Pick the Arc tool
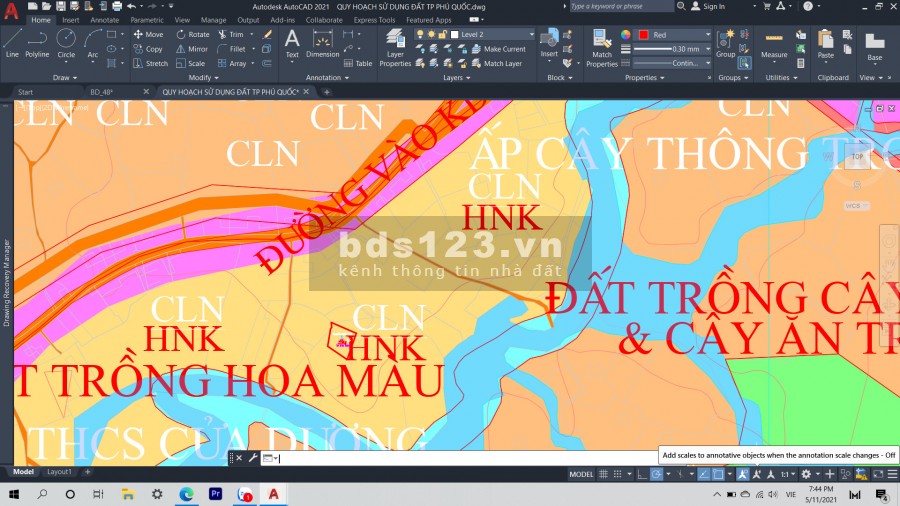 click(92, 43)
